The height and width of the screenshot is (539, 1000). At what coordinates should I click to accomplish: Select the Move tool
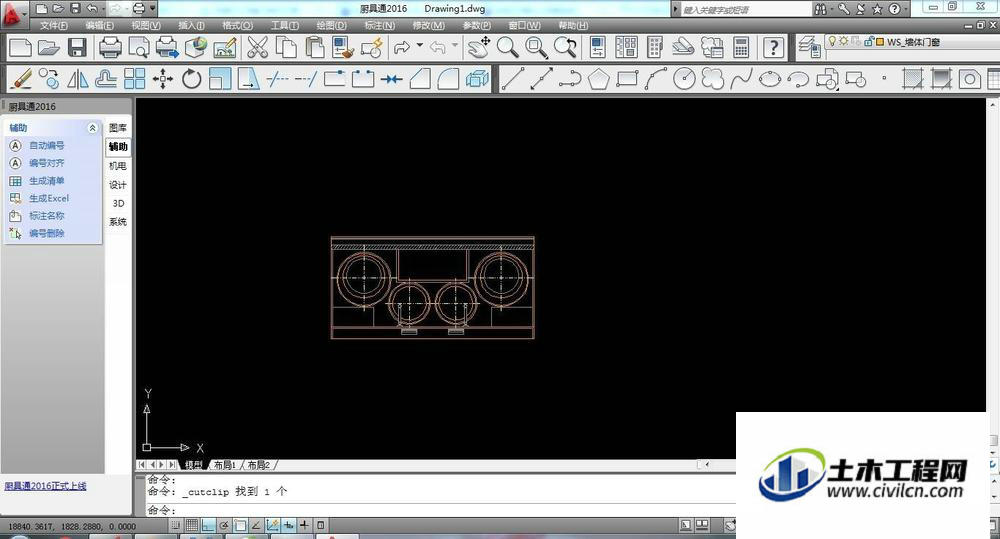pos(163,79)
